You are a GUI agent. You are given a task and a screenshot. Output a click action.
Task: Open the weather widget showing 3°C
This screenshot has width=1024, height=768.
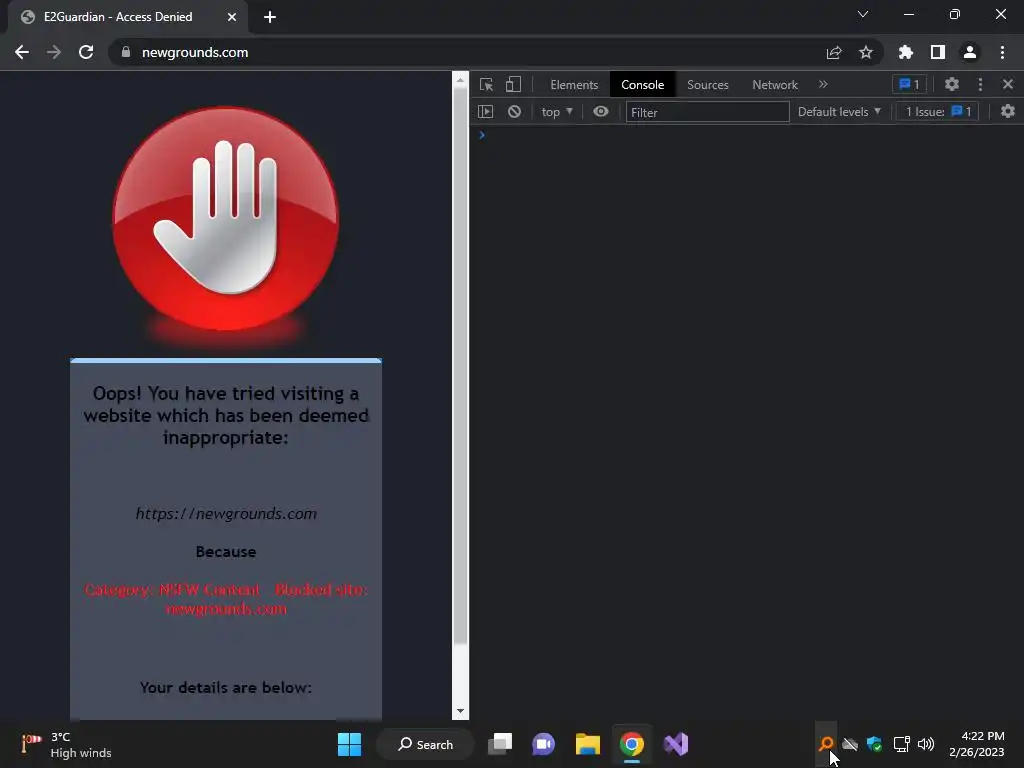[x=67, y=744]
